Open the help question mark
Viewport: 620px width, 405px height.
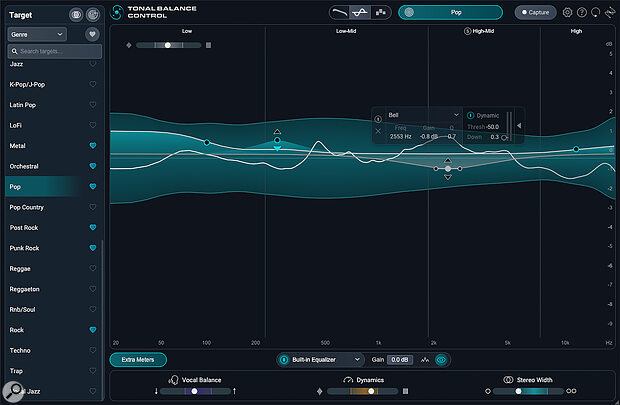point(581,13)
